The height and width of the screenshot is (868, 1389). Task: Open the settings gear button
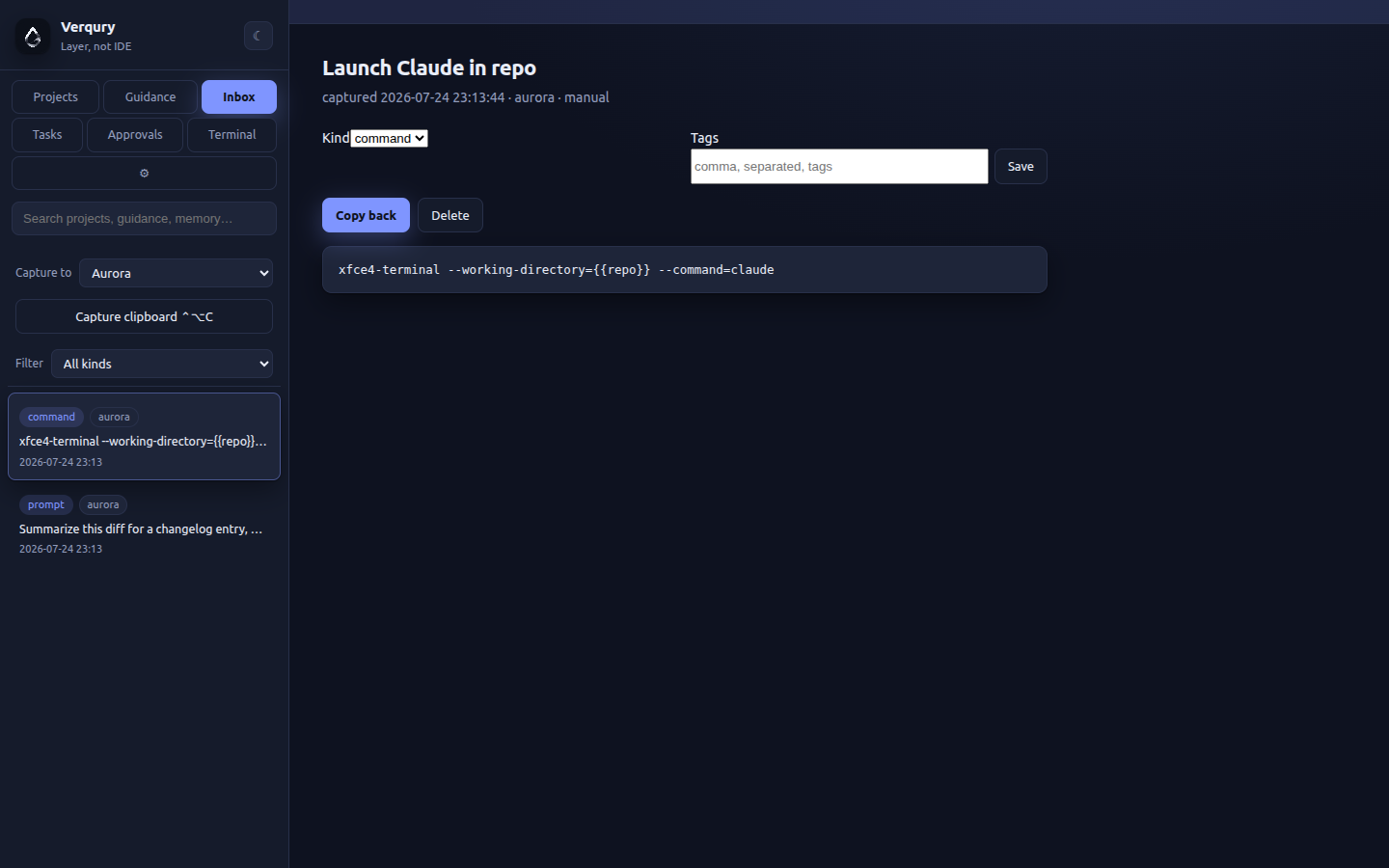coord(144,174)
